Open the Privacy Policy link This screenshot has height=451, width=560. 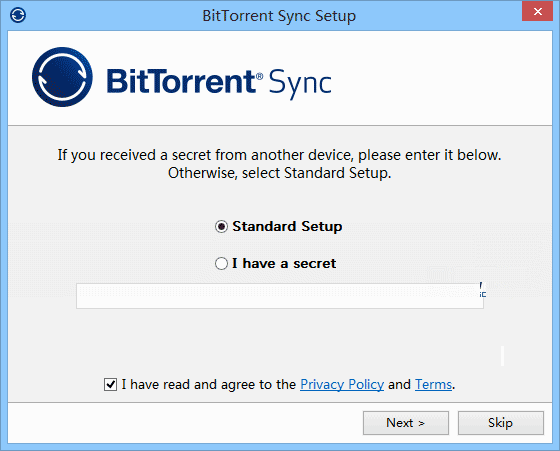tap(342, 385)
